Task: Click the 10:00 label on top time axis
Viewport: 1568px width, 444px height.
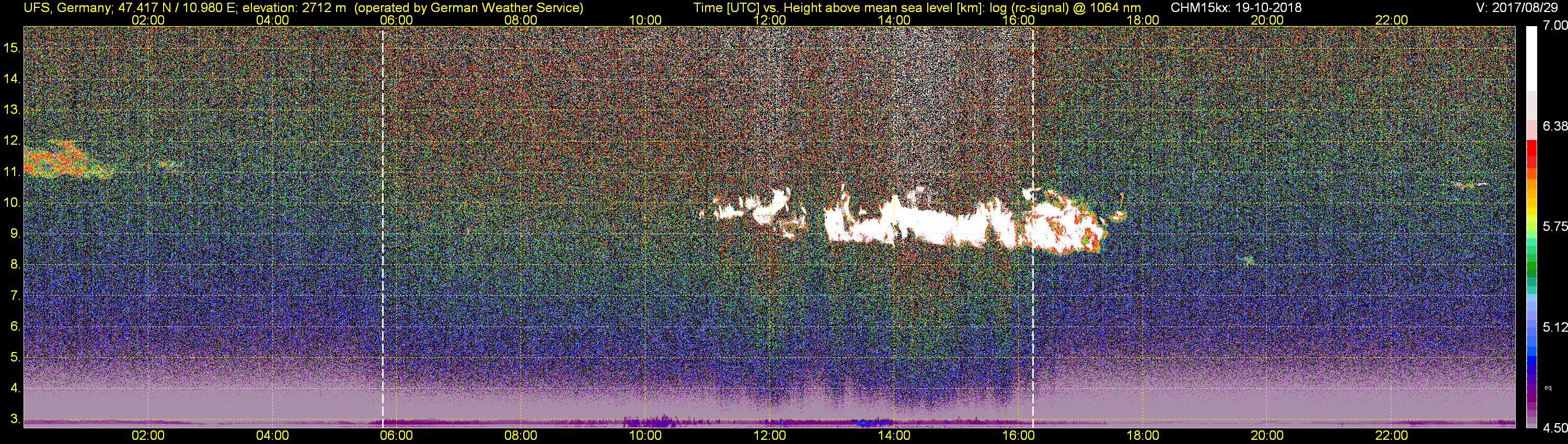Action: 645,20
